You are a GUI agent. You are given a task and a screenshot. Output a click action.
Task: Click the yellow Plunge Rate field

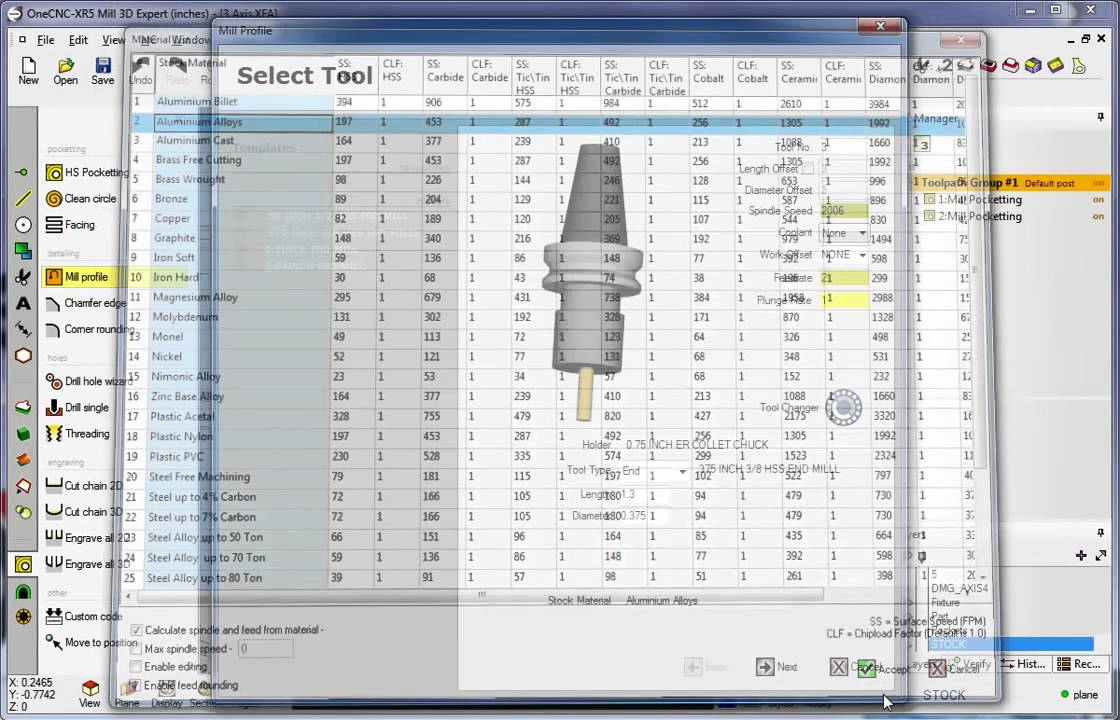[844, 299]
